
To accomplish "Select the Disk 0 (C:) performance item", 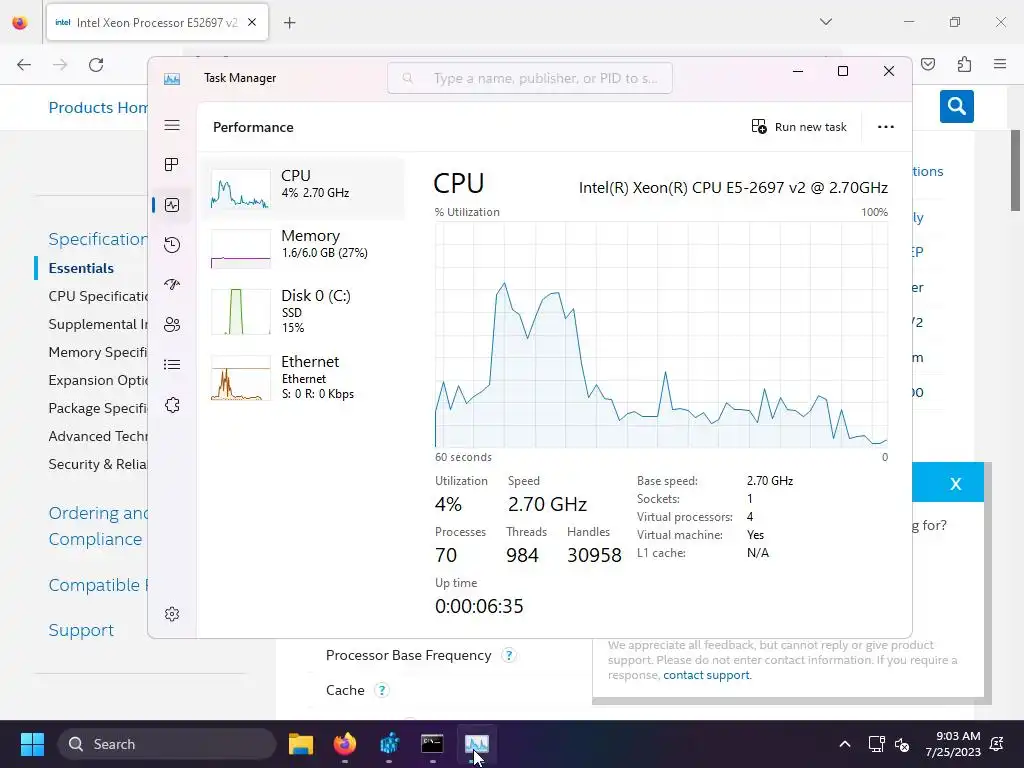I will coord(304,312).
